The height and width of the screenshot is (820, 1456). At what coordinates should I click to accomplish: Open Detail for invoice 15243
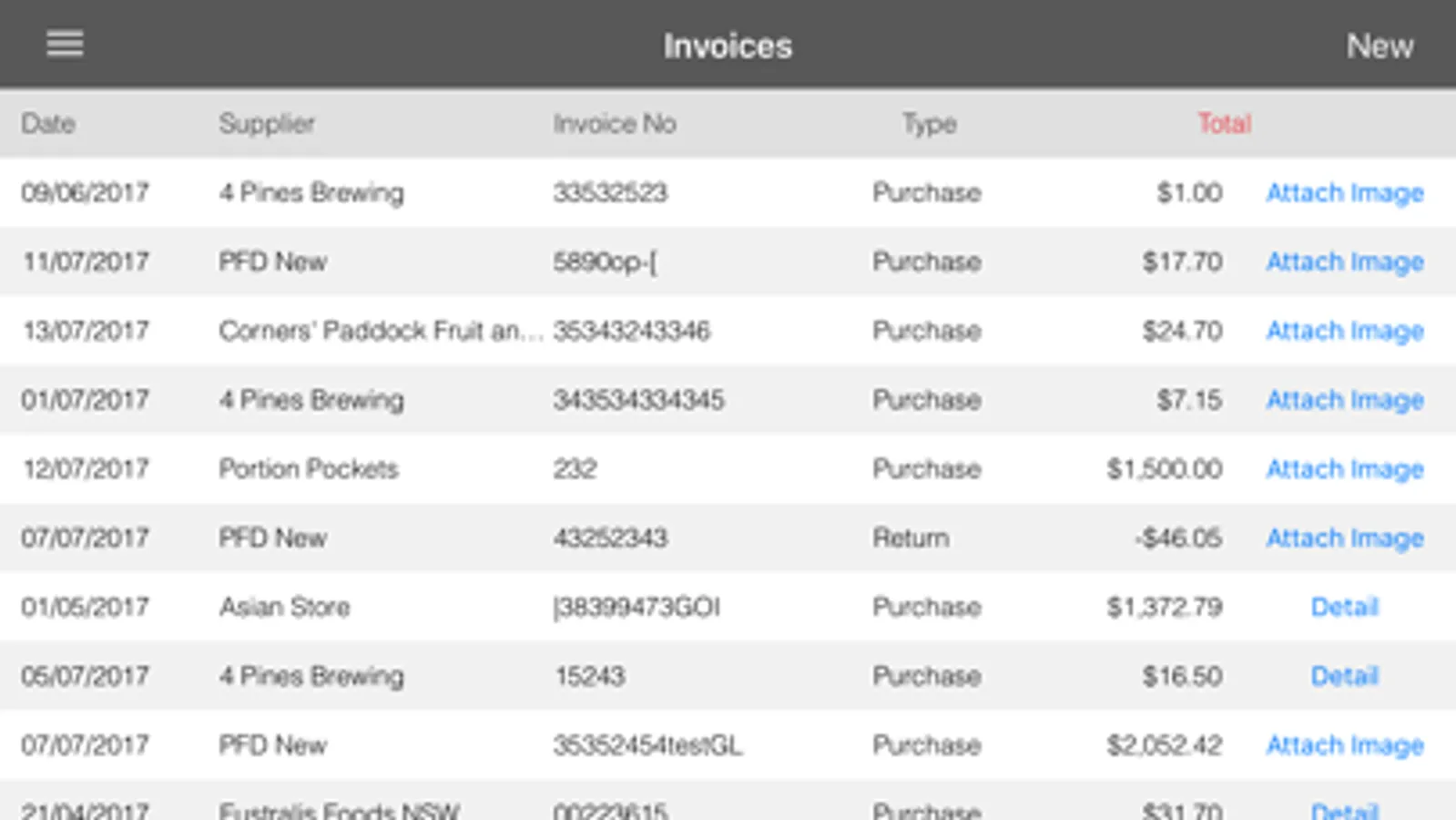point(1344,676)
